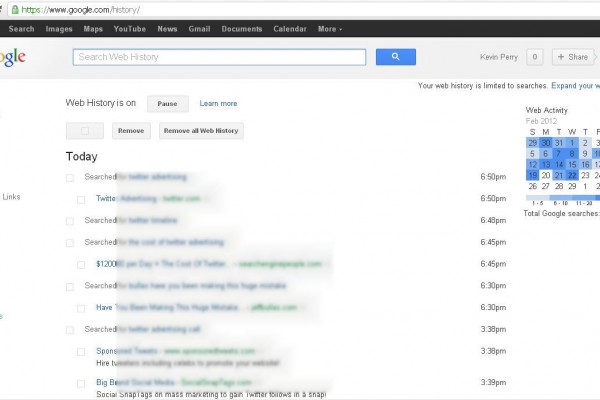Select calendar day 22 in Web Activity
This screenshot has height=400, width=600.
(x=572, y=175)
